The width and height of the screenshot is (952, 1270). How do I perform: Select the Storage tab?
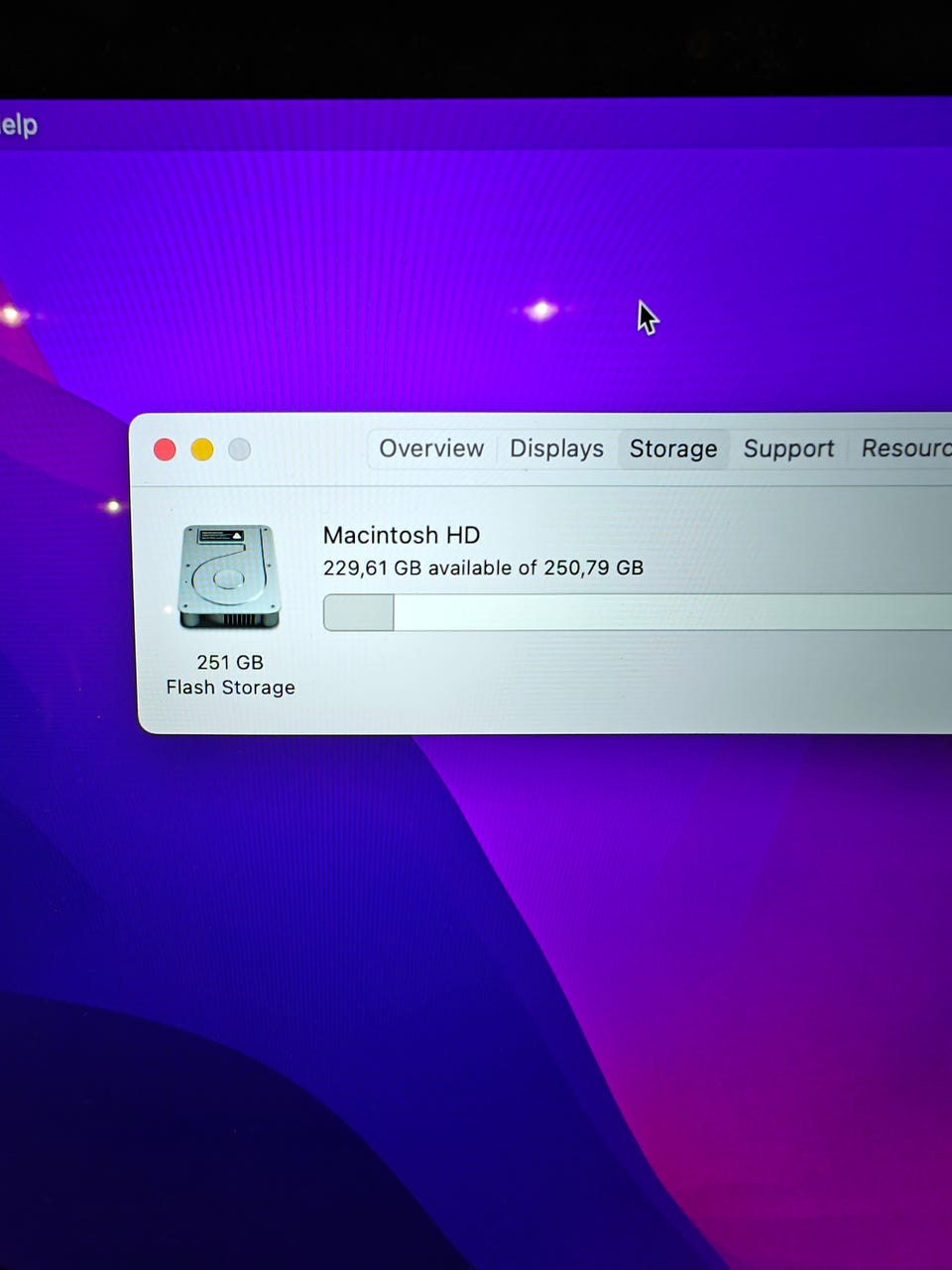point(673,448)
